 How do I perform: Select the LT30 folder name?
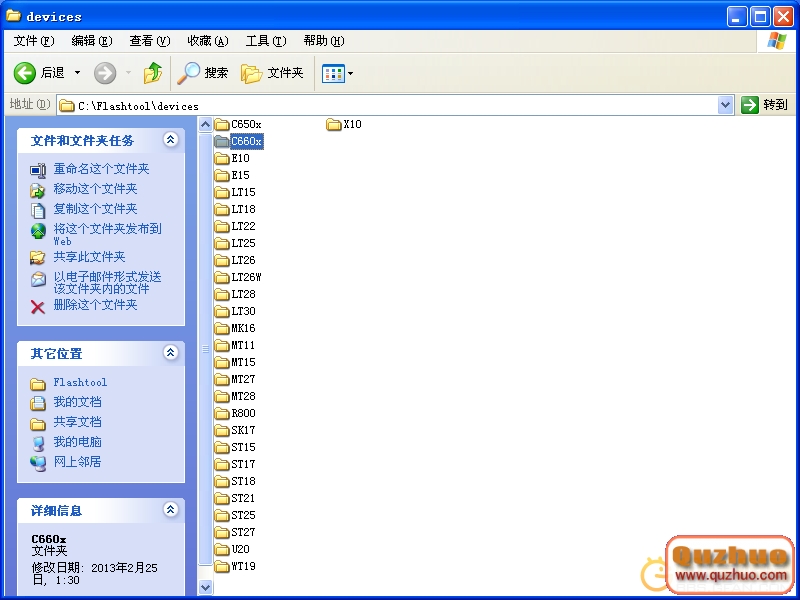243,311
